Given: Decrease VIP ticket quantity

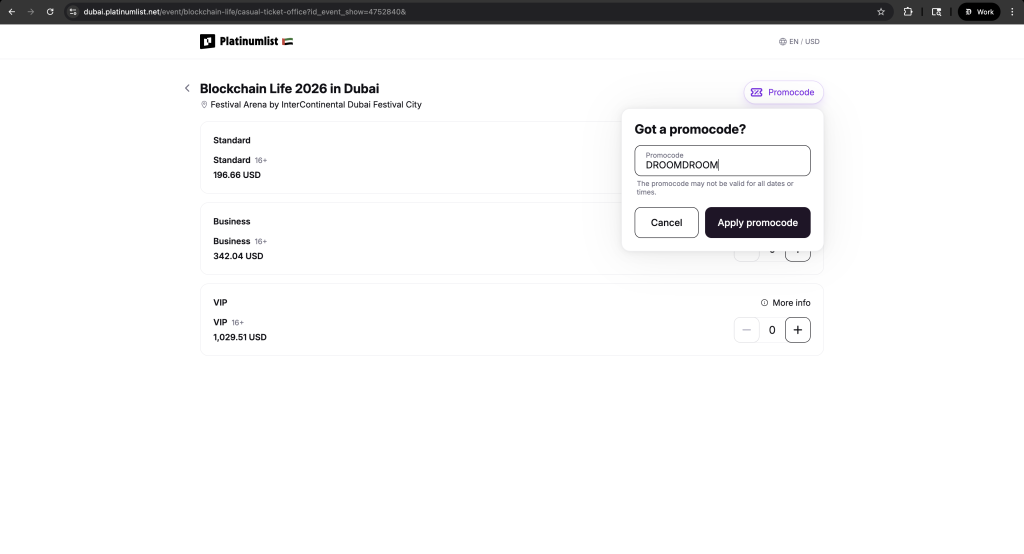Looking at the screenshot, I should pos(746,330).
